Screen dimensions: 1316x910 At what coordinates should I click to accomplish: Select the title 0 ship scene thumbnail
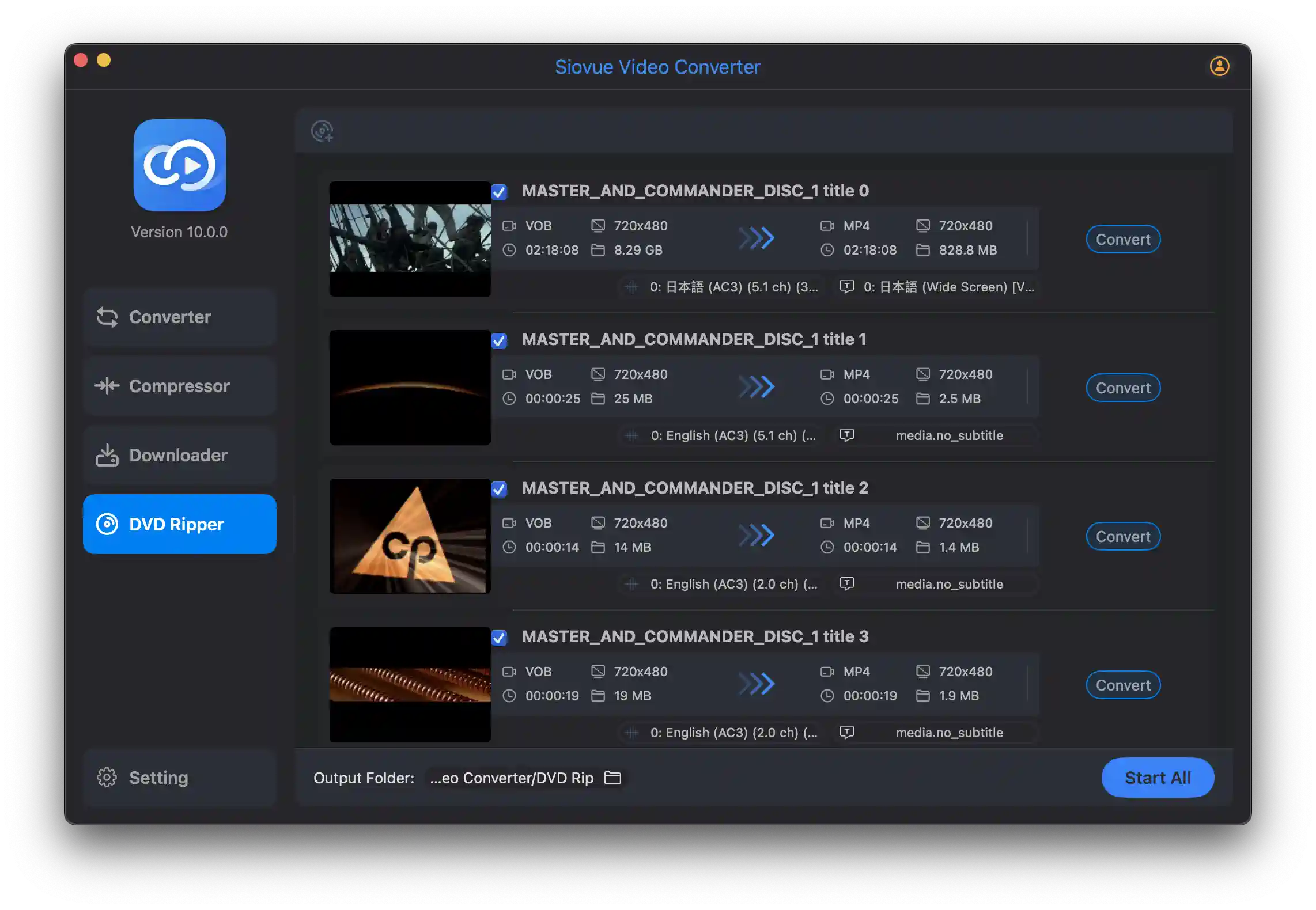[x=410, y=238]
